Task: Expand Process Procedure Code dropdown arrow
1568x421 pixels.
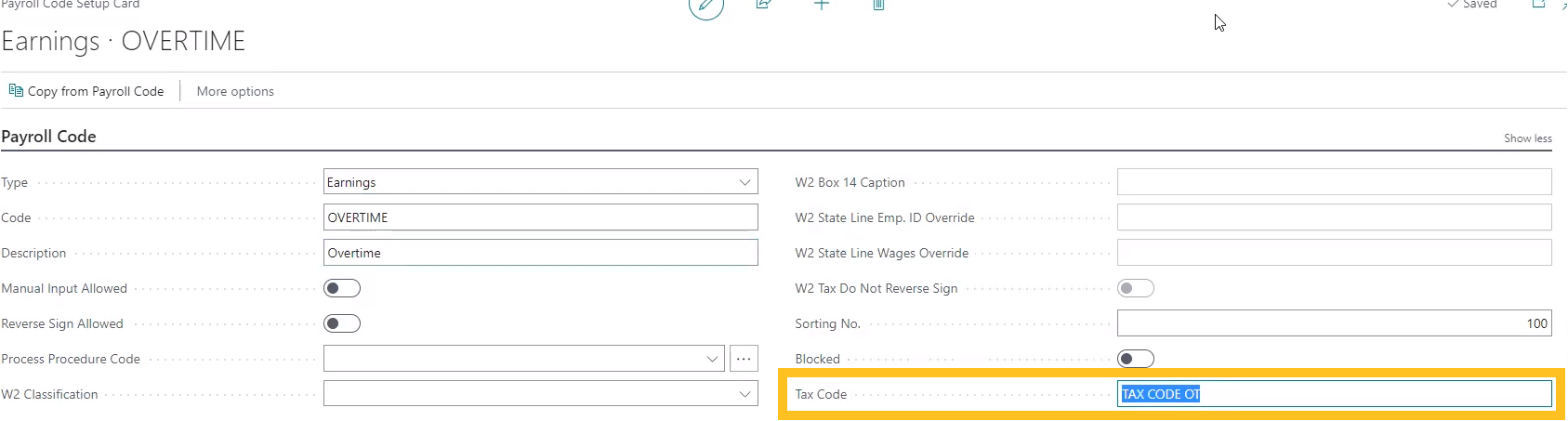Action: point(712,359)
